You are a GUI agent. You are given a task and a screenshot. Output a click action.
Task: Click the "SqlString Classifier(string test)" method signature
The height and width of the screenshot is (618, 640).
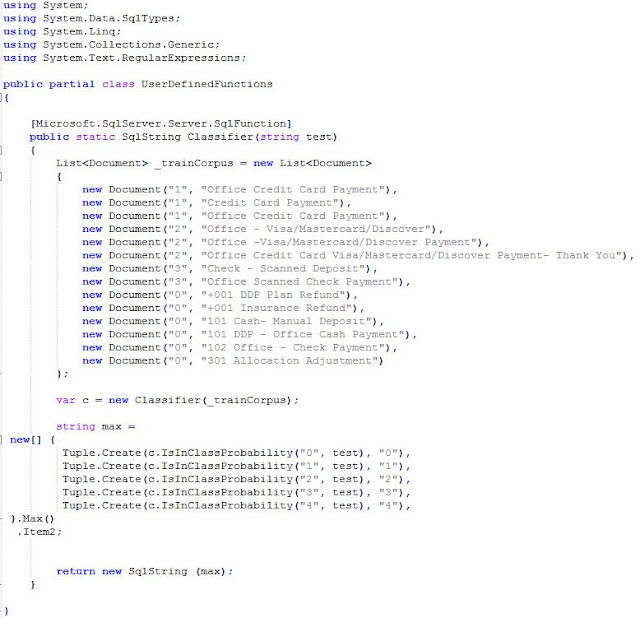pos(229,137)
